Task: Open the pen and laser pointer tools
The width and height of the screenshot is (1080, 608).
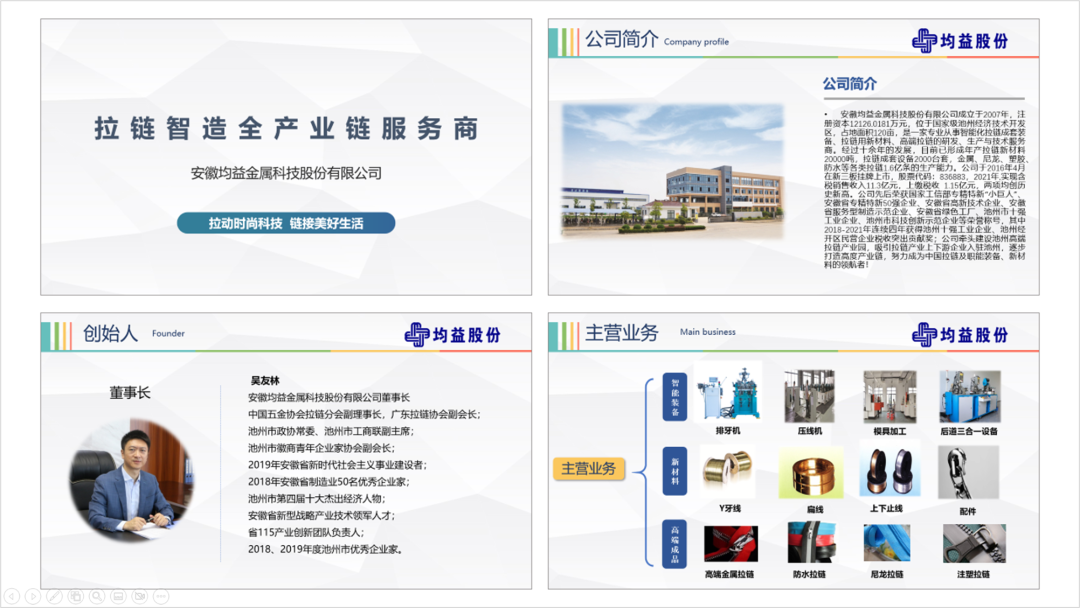Action: (x=54, y=596)
